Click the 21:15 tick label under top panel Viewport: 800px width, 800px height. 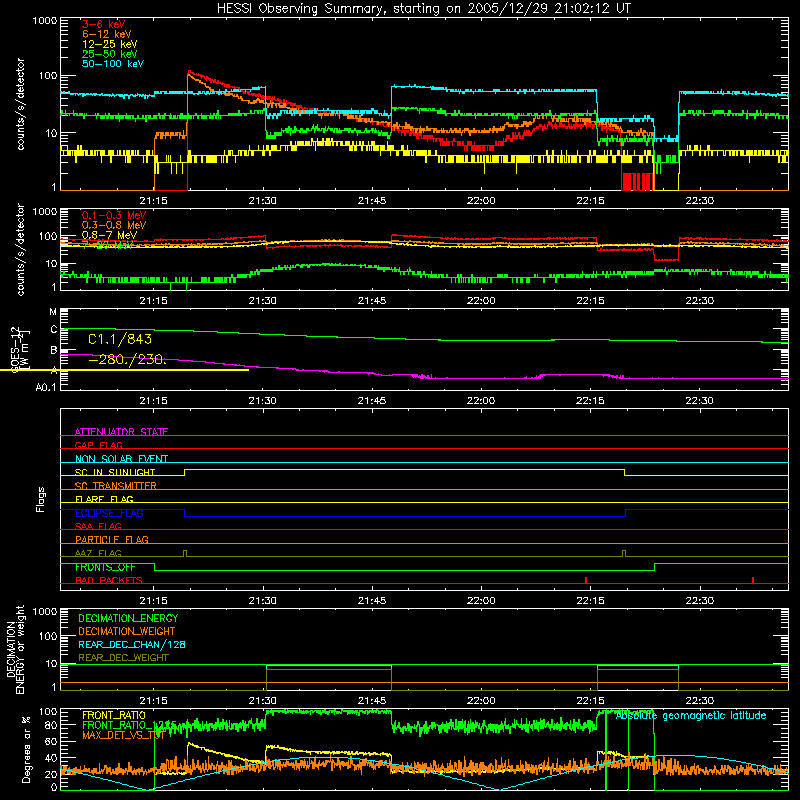[x=154, y=201]
